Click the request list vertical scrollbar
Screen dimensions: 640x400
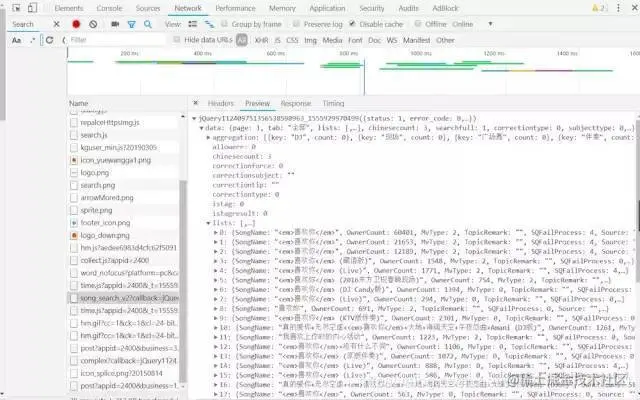[183, 282]
